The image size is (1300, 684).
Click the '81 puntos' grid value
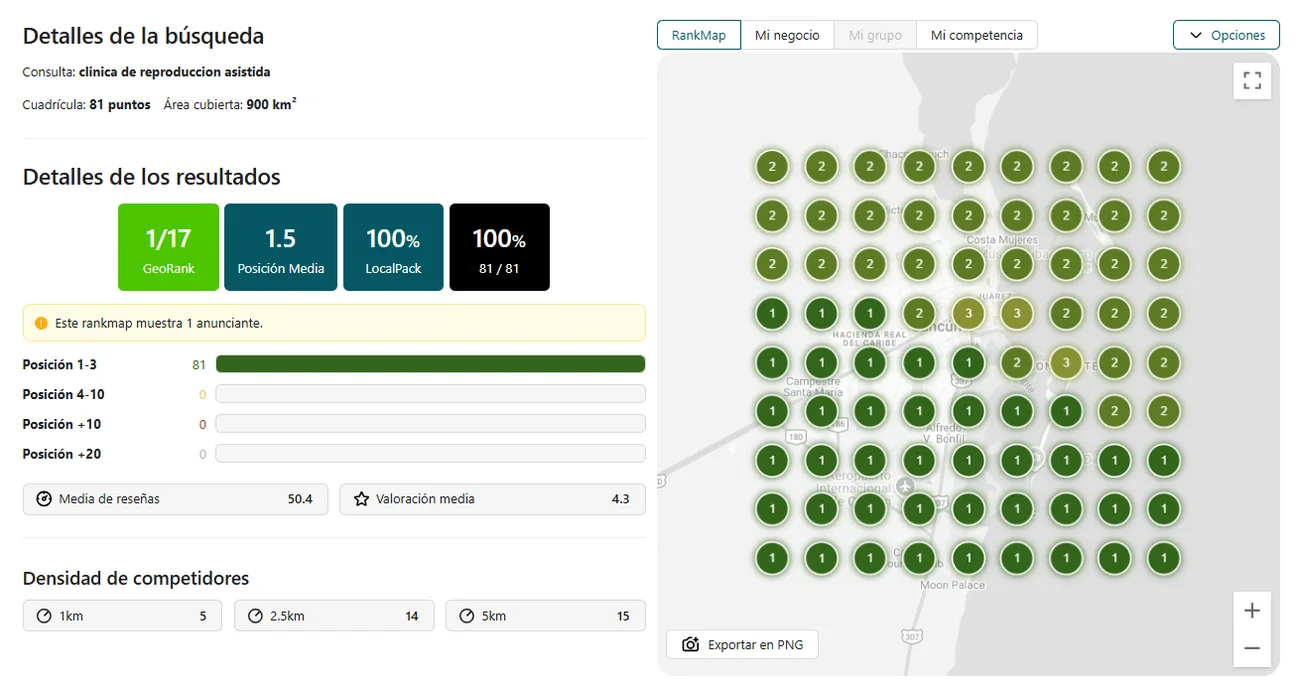120,105
